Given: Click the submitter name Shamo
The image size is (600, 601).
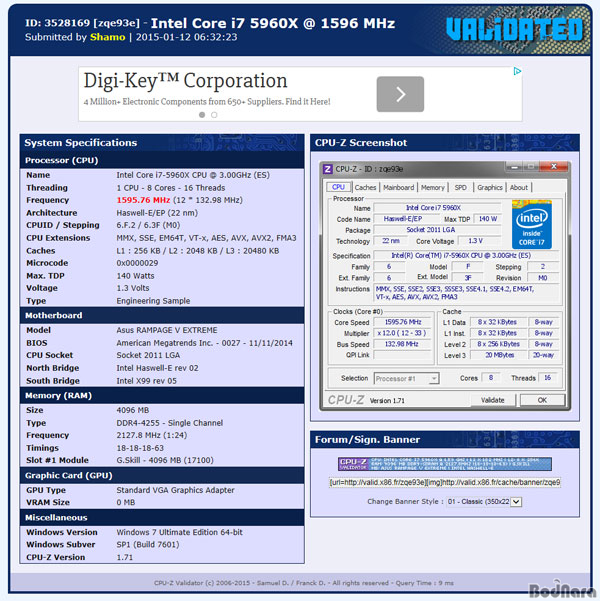Looking at the screenshot, I should pyautogui.click(x=107, y=37).
